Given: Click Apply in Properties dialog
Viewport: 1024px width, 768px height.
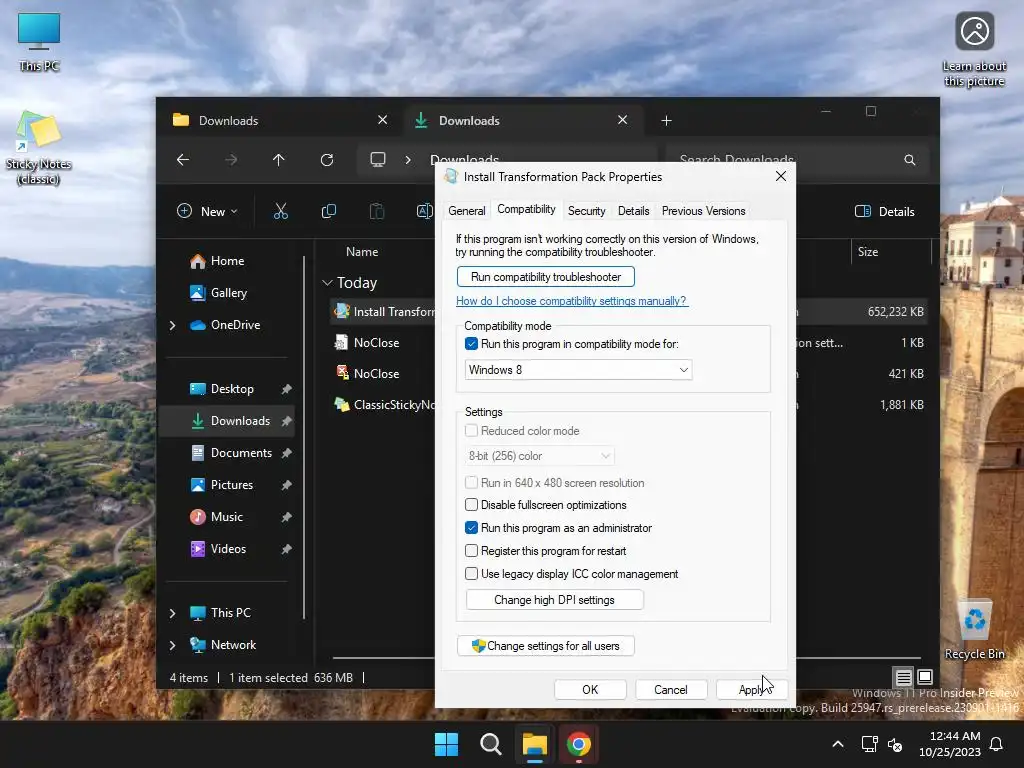Looking at the screenshot, I should tap(752, 690).
